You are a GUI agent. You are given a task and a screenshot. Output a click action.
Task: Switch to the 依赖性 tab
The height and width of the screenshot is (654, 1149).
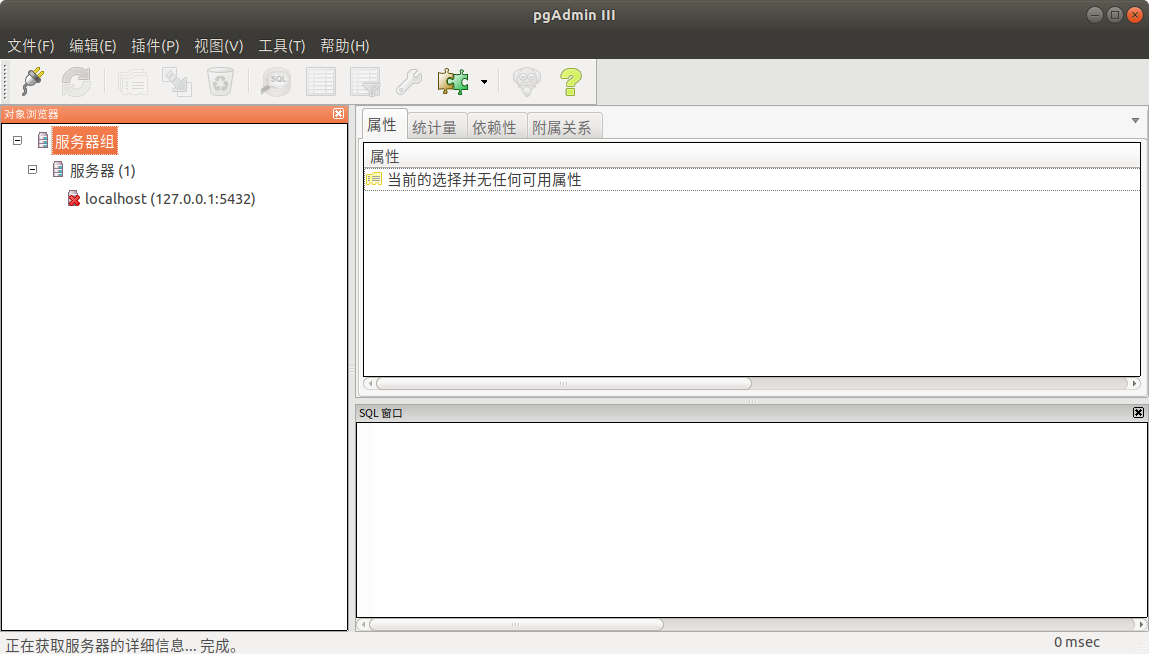pos(494,127)
